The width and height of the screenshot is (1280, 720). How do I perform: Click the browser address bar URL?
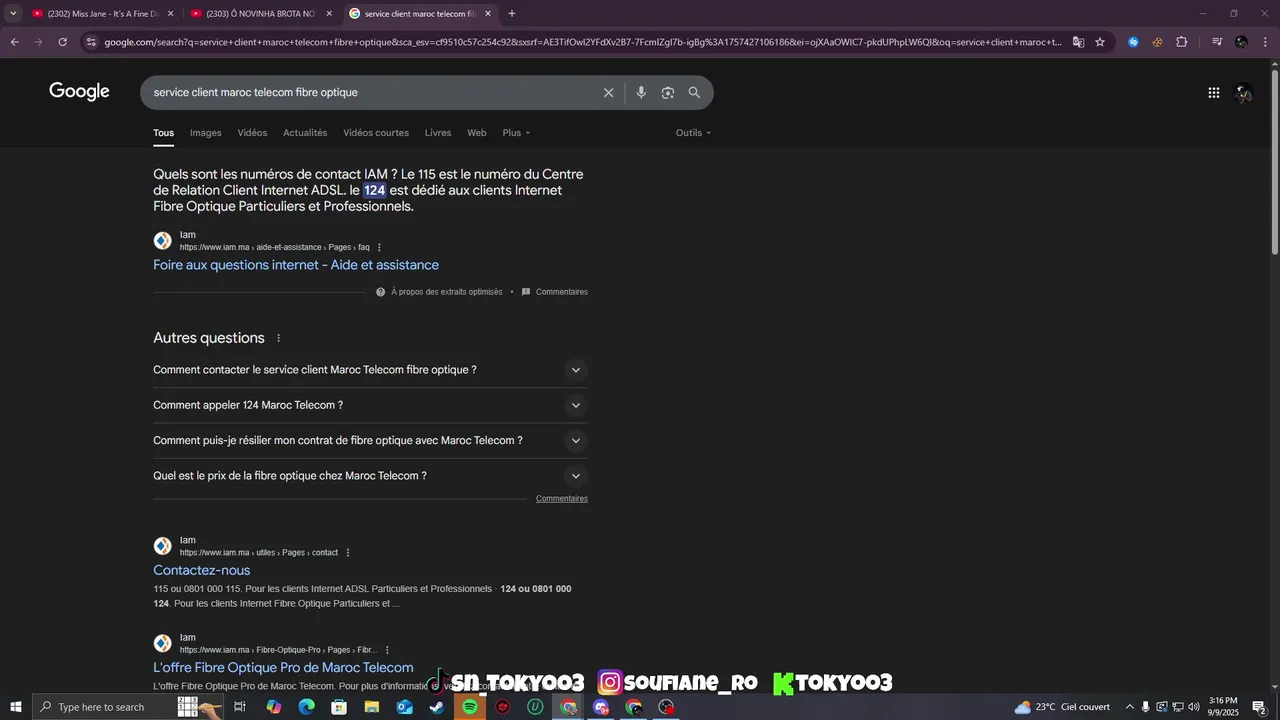point(582,42)
